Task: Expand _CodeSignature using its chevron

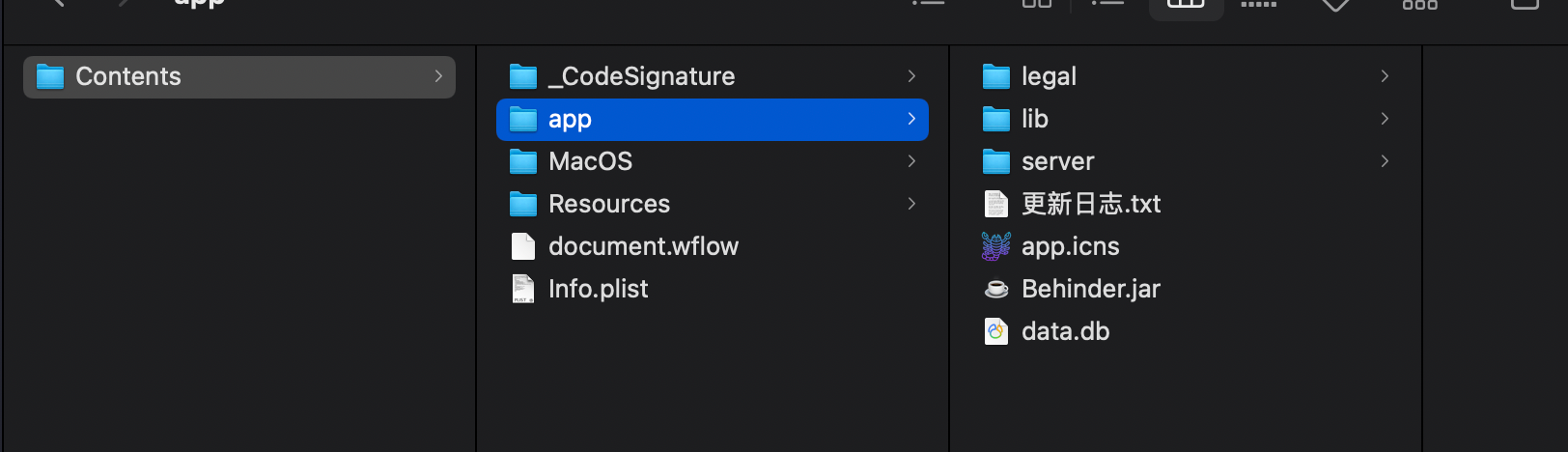Action: (x=911, y=76)
